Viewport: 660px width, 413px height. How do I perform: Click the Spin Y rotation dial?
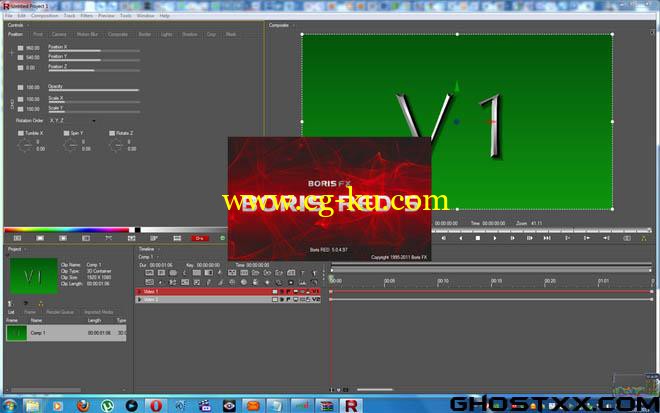[71, 146]
